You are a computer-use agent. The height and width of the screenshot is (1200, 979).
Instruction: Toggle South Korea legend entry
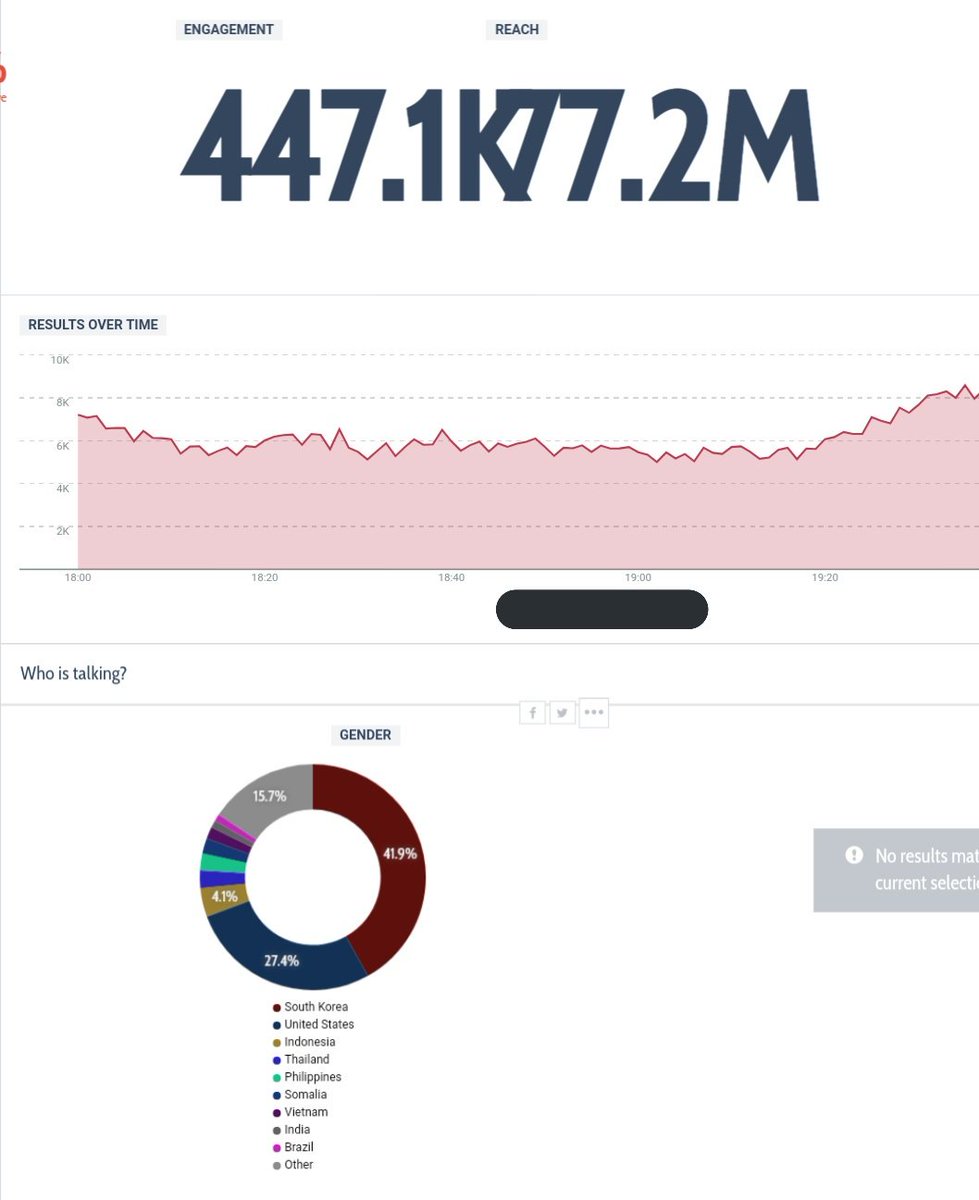[310, 1007]
